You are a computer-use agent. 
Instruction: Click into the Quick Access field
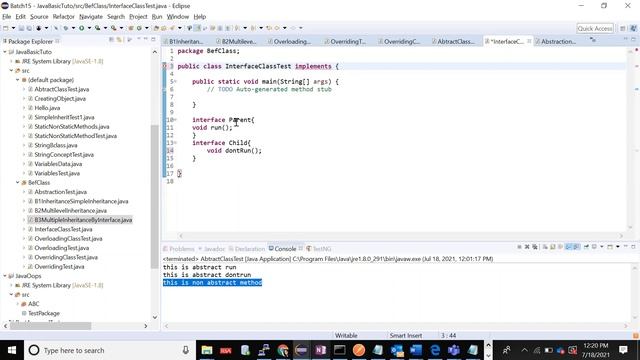[595, 28]
